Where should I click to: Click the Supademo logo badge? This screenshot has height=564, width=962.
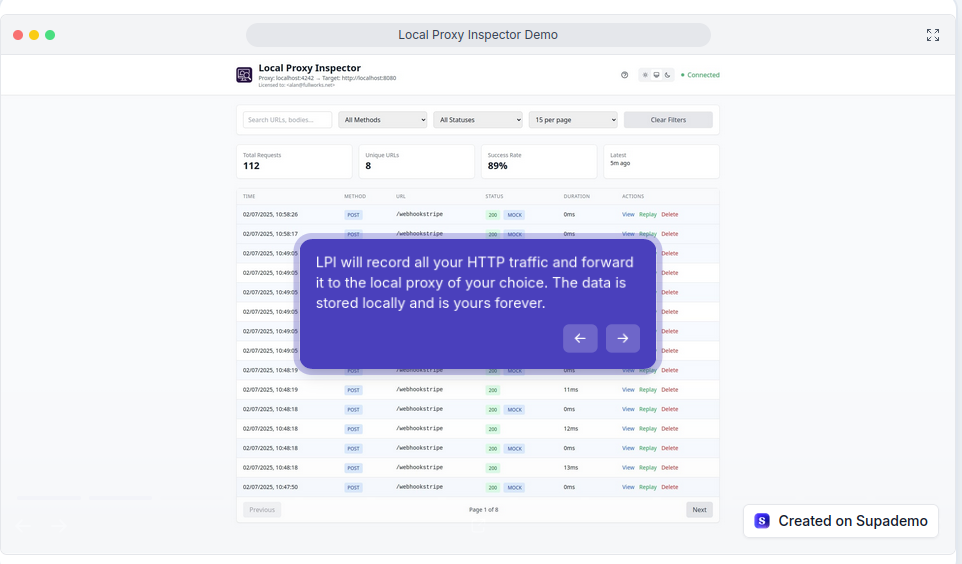click(762, 521)
